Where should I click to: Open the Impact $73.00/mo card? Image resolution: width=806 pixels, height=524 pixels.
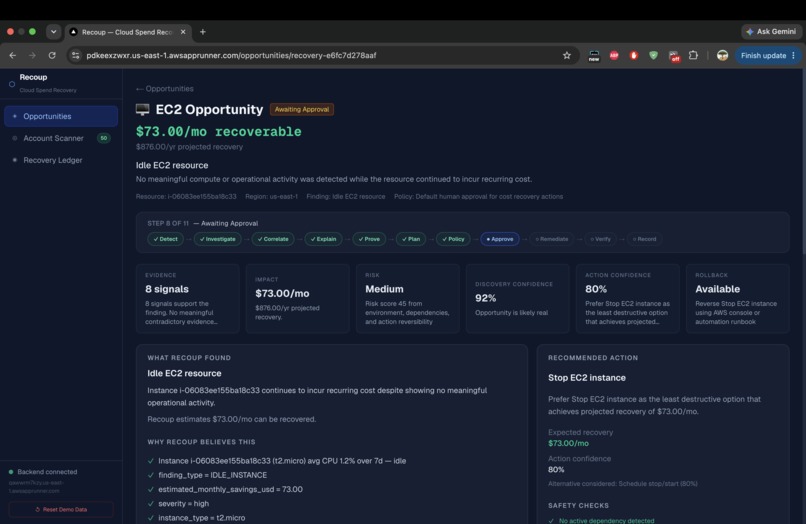point(298,299)
